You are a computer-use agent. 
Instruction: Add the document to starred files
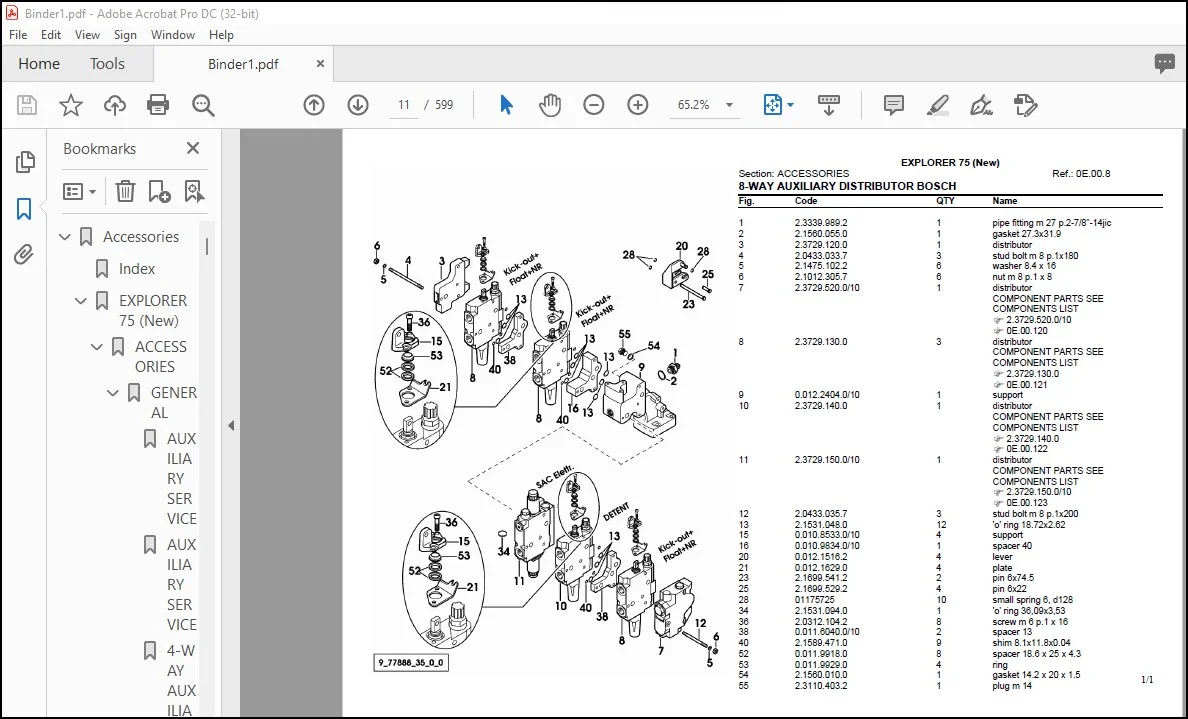coord(70,105)
